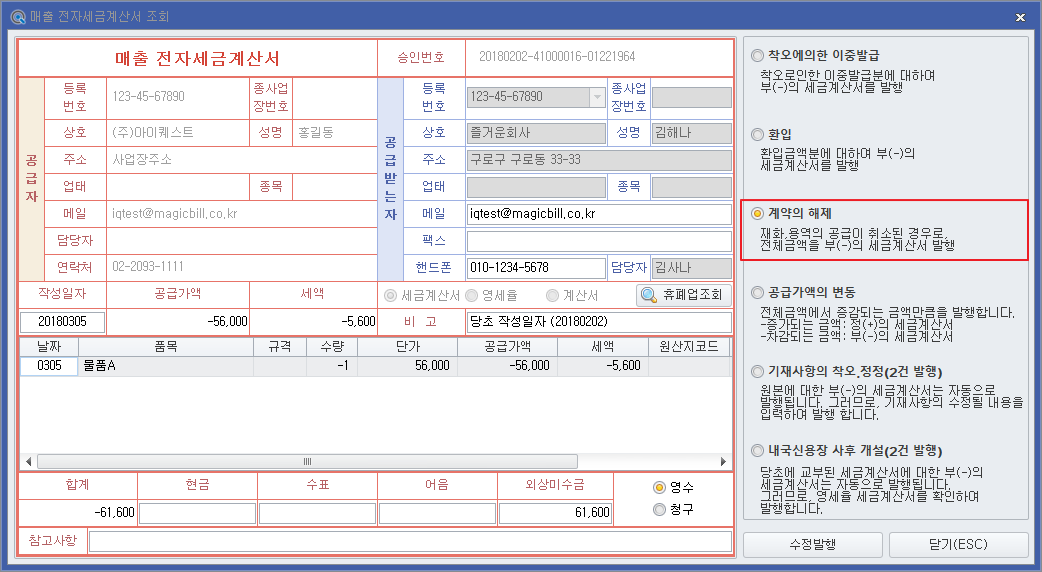Click the 날짜 column header
Screen dimensions: 1042x572
(x=49, y=347)
